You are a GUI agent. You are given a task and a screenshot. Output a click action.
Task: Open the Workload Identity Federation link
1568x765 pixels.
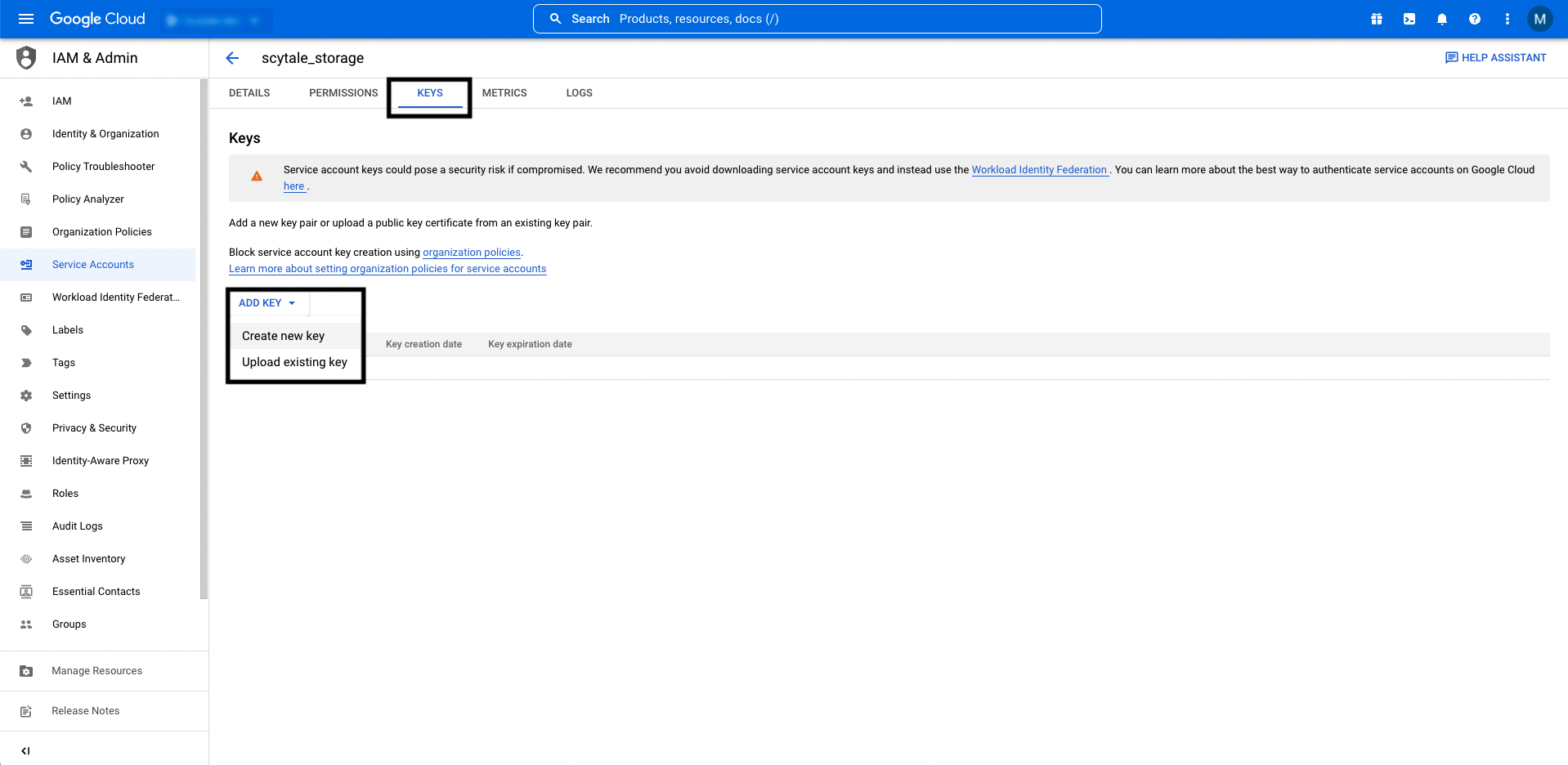1039,170
